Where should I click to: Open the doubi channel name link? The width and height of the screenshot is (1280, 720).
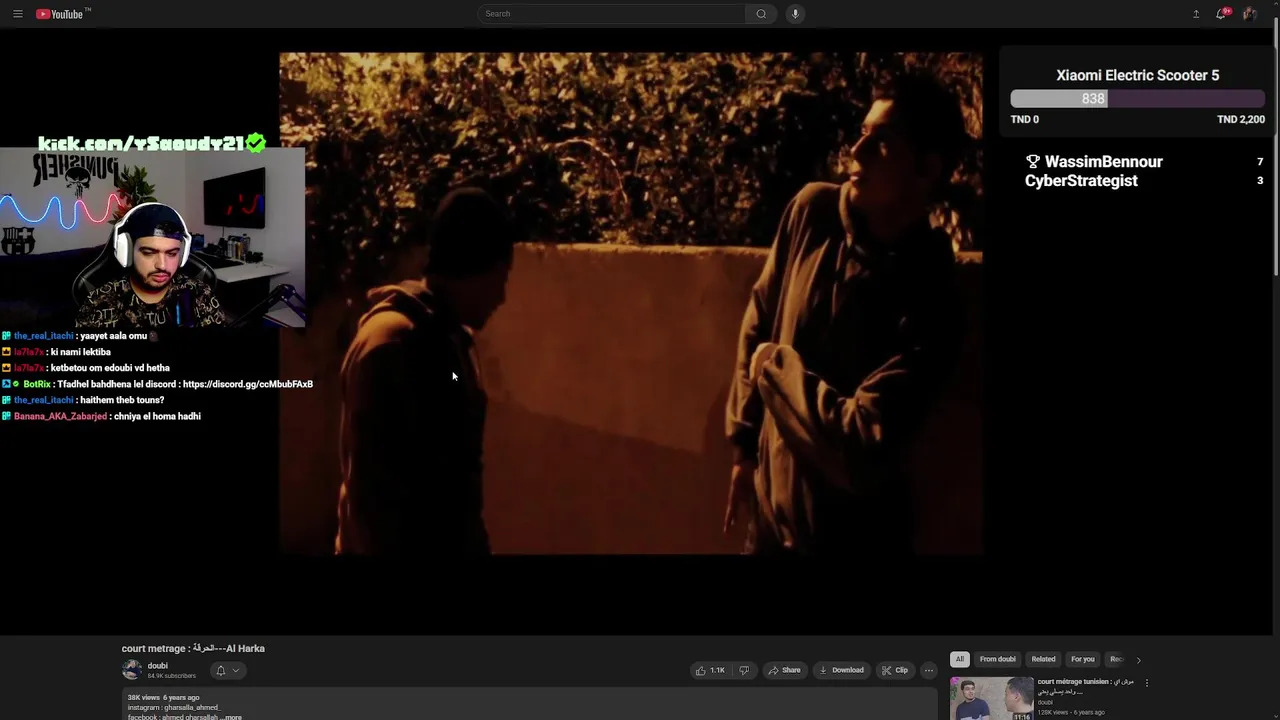157,666
